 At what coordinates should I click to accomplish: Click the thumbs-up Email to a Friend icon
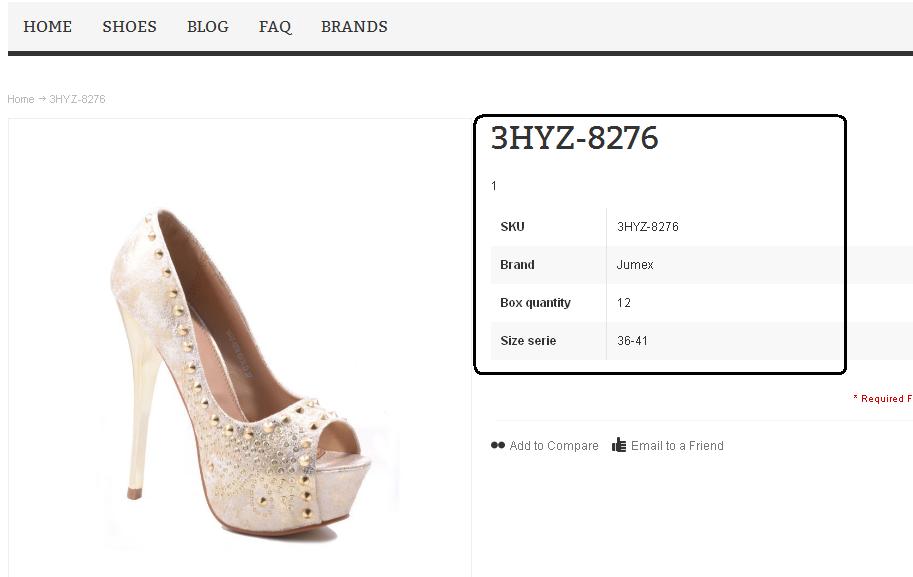pyautogui.click(x=620, y=445)
